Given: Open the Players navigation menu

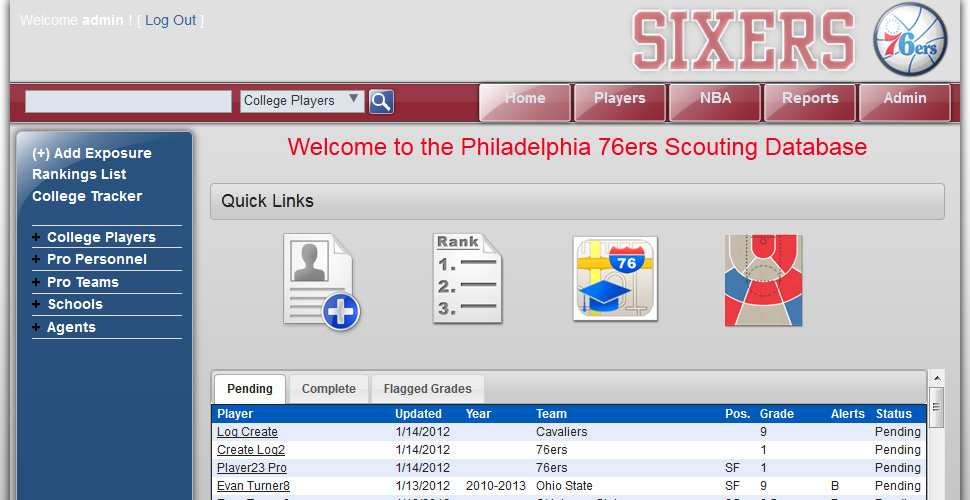Looking at the screenshot, I should 620,102.
